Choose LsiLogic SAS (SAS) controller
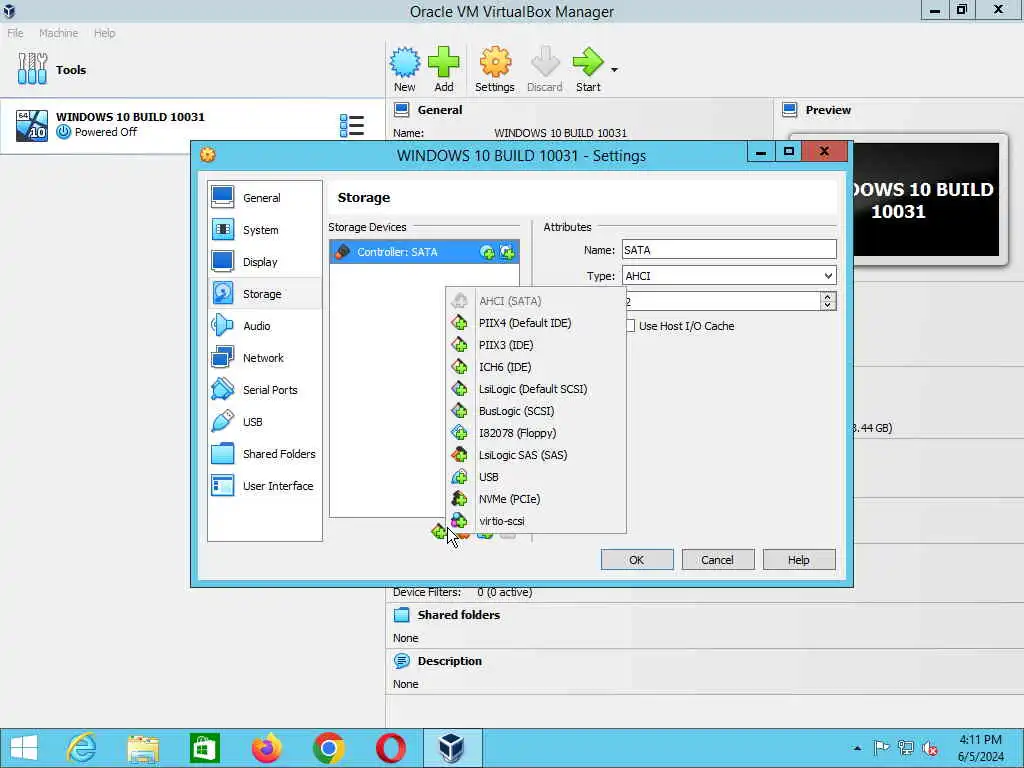 coord(536,455)
